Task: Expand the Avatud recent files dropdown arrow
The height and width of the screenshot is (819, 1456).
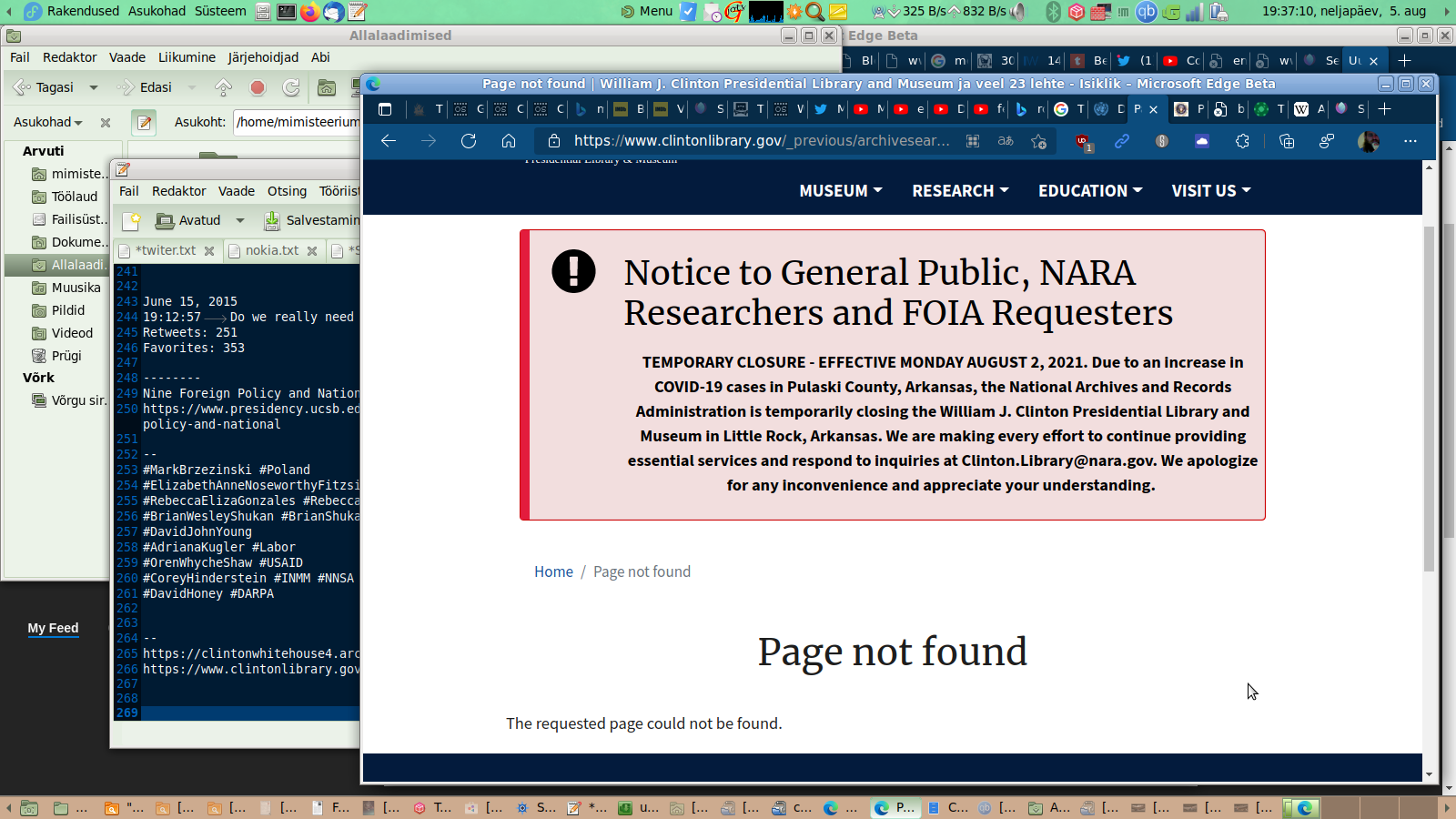Action: 240,220
